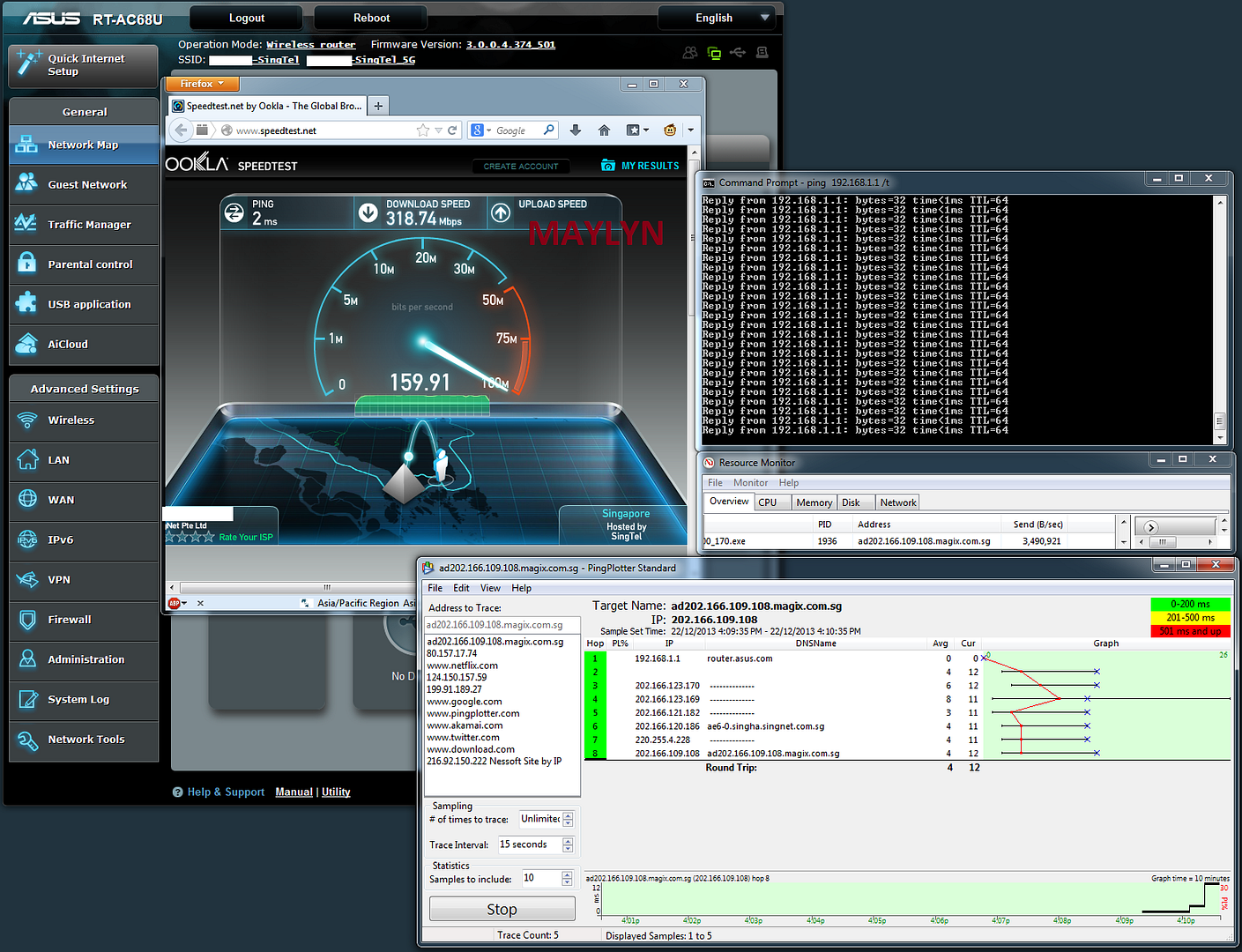Open Address to Trace dropdown in PingPlotter
The height and width of the screenshot is (952, 1242).
pyautogui.click(x=502, y=625)
